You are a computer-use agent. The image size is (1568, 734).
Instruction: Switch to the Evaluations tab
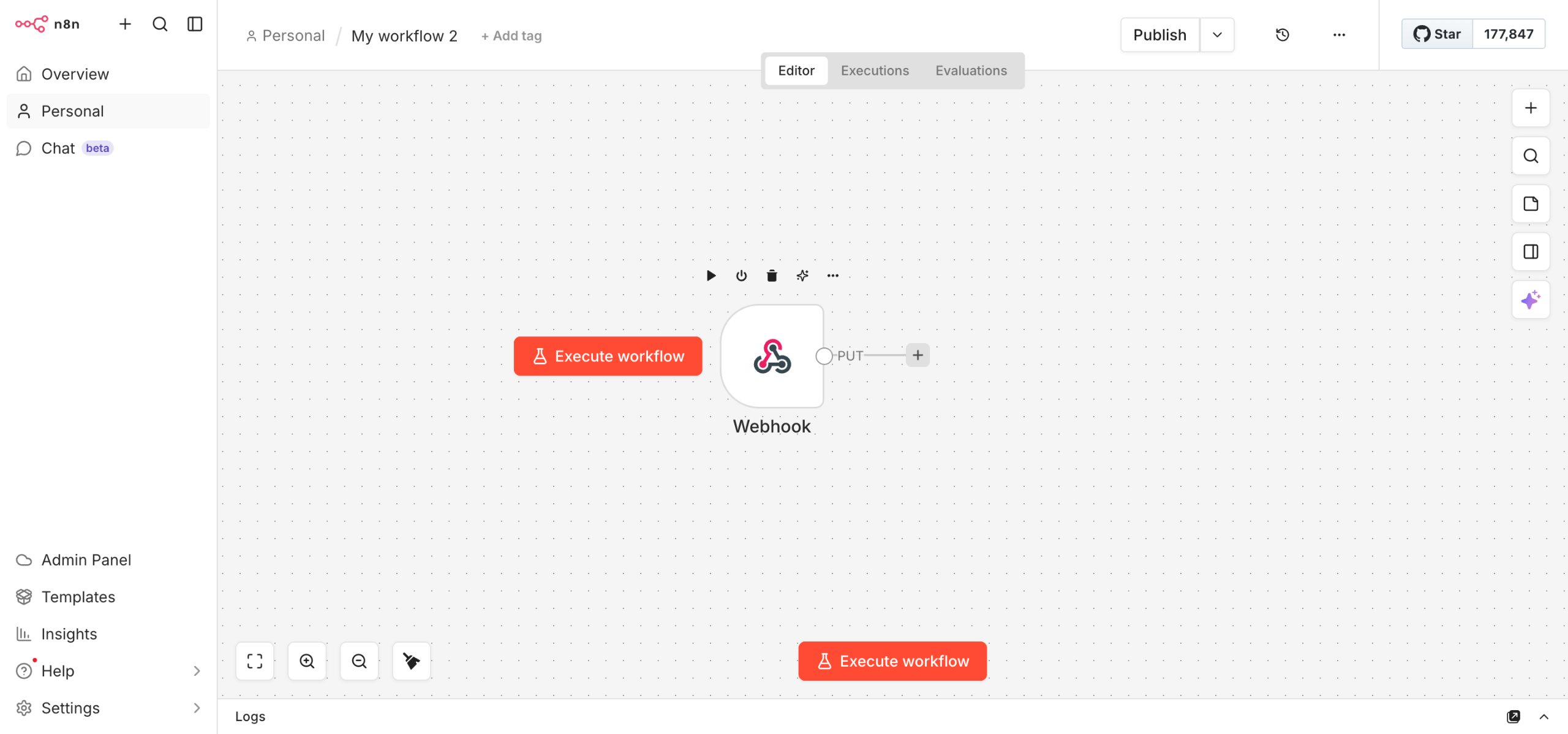(x=971, y=70)
